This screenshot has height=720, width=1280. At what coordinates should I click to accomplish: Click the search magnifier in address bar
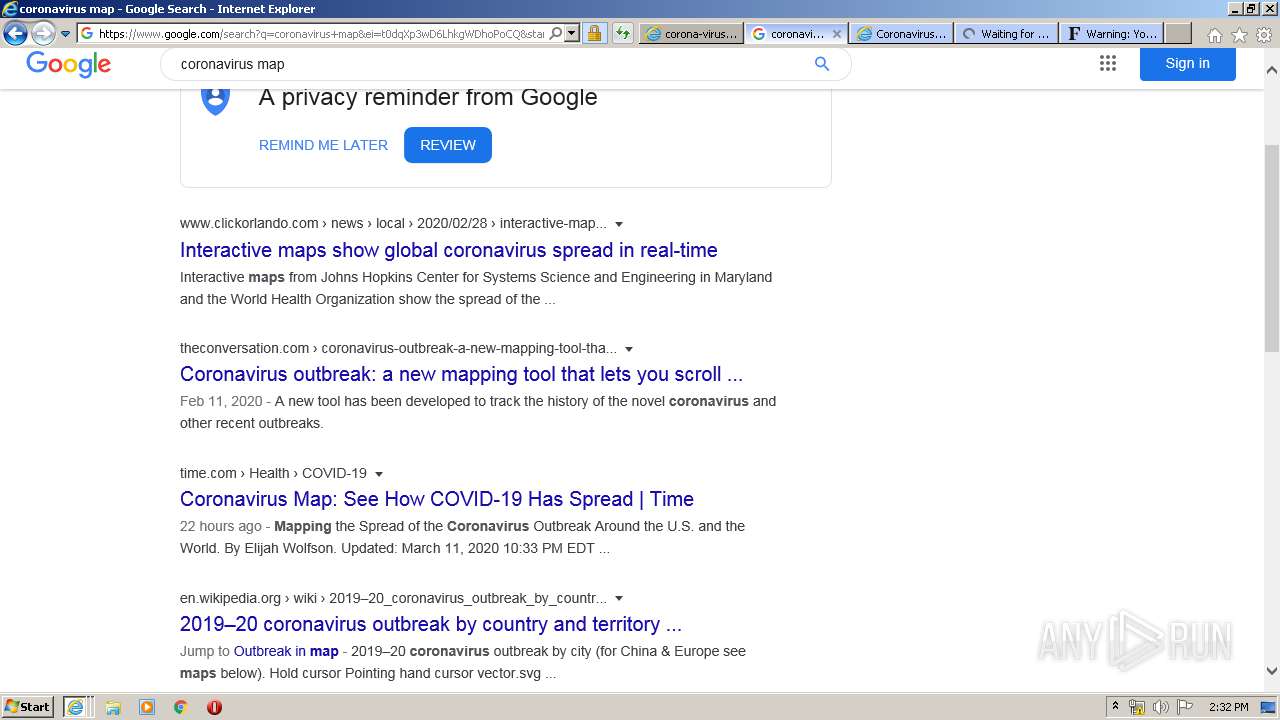pyautogui.click(x=556, y=33)
